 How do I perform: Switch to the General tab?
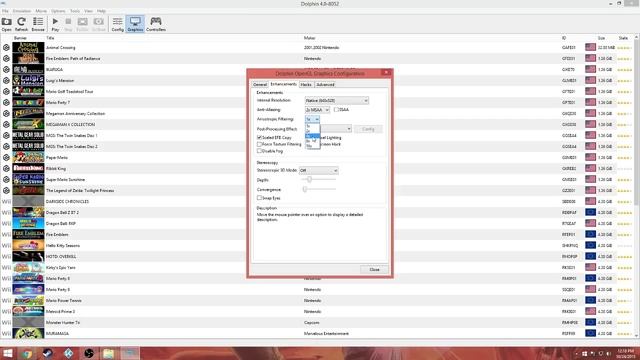(260, 84)
